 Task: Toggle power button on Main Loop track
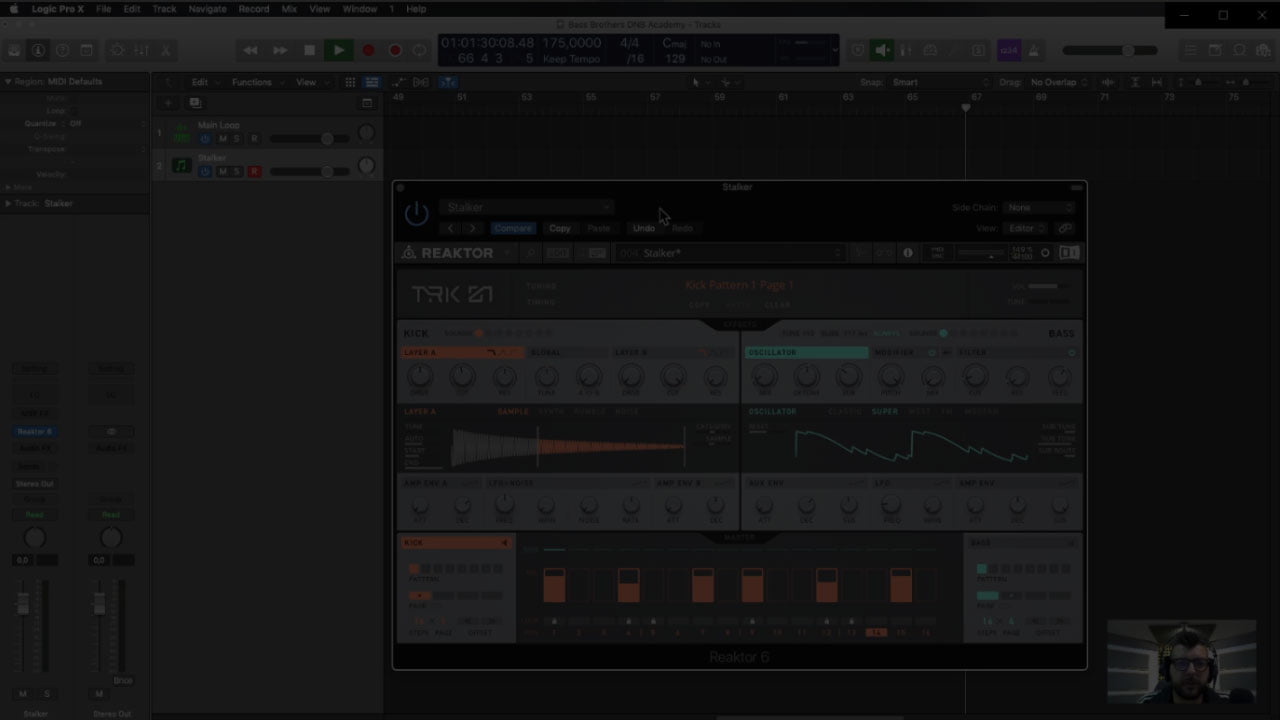[x=206, y=139]
